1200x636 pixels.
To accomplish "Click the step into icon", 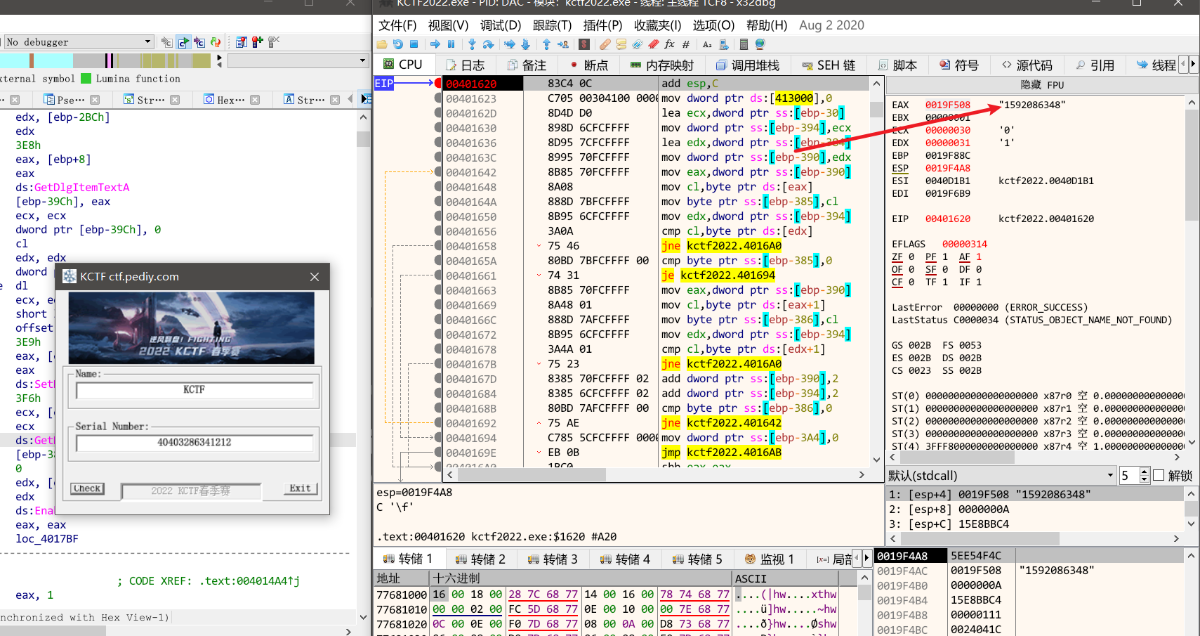I will pos(472,45).
